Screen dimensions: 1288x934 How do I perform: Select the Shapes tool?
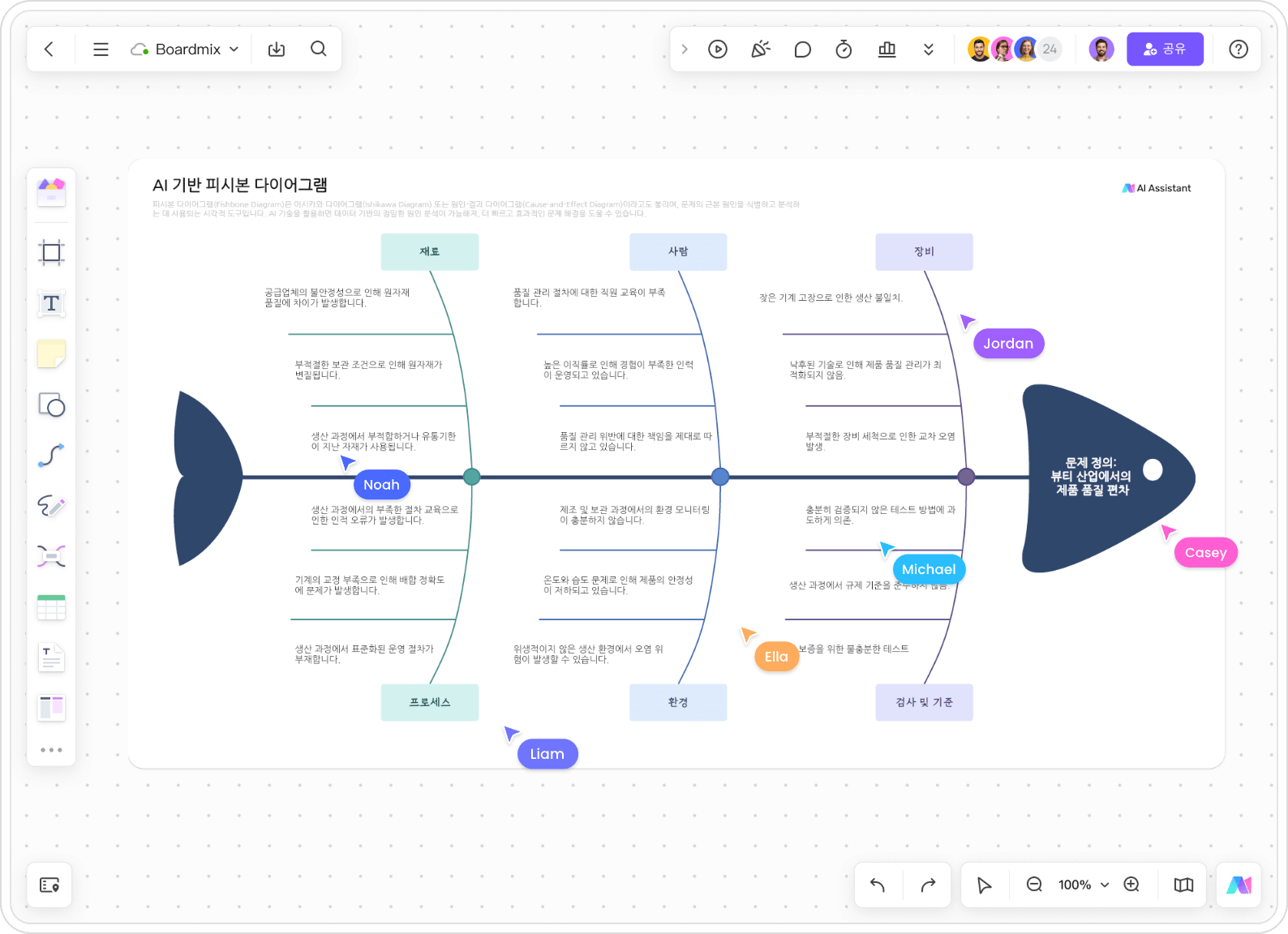tap(51, 405)
